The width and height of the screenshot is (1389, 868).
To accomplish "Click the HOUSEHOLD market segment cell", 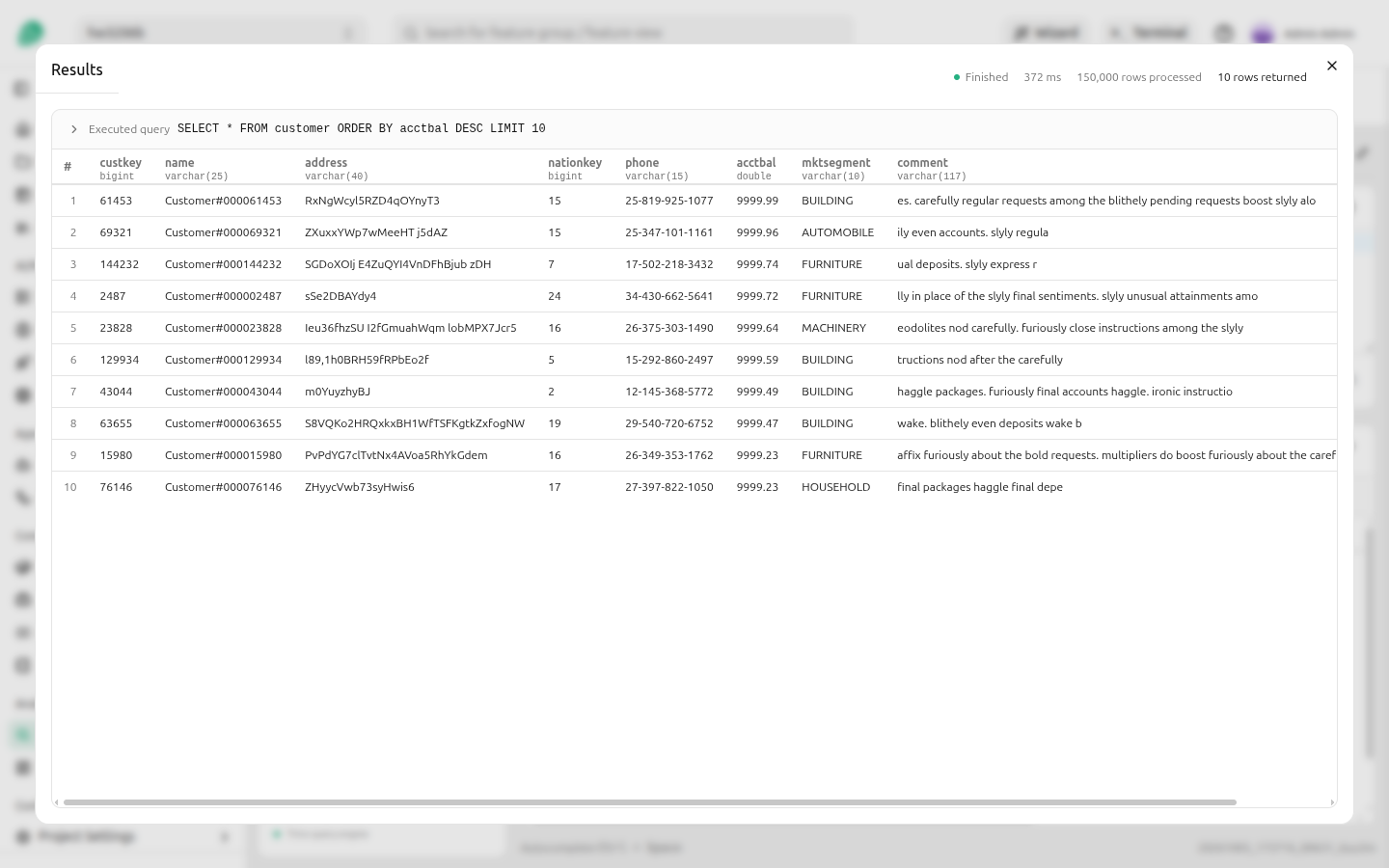I will tap(835, 487).
